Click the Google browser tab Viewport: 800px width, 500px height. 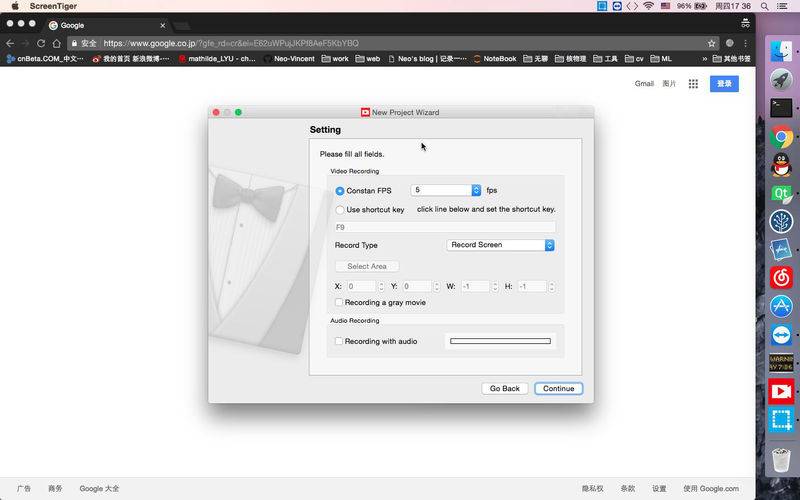click(x=107, y=25)
